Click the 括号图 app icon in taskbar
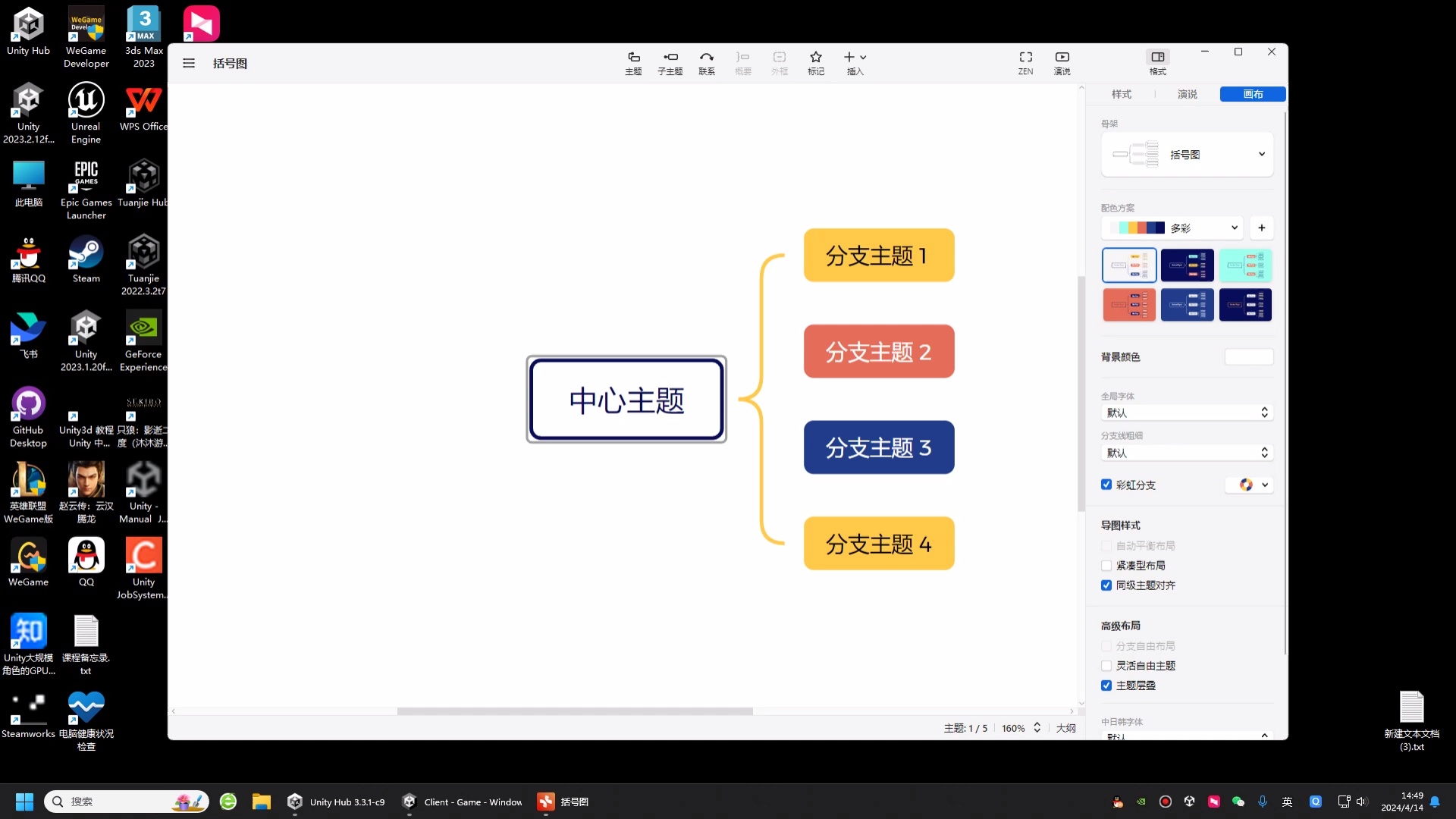 [546, 801]
